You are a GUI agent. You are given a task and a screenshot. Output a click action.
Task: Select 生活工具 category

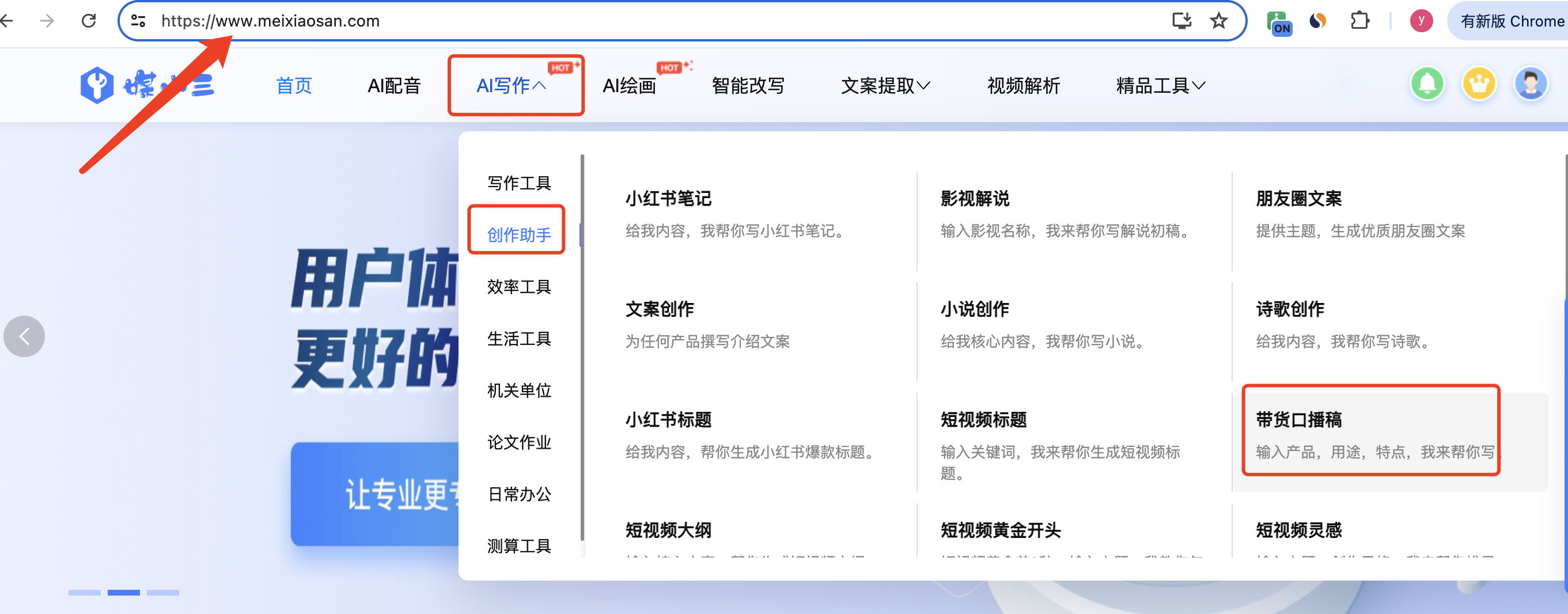click(x=519, y=338)
